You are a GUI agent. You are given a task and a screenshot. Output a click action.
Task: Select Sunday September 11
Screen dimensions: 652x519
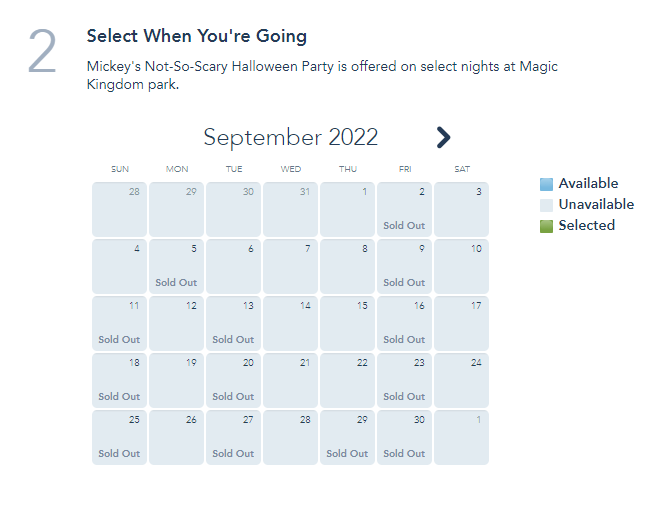tap(119, 323)
